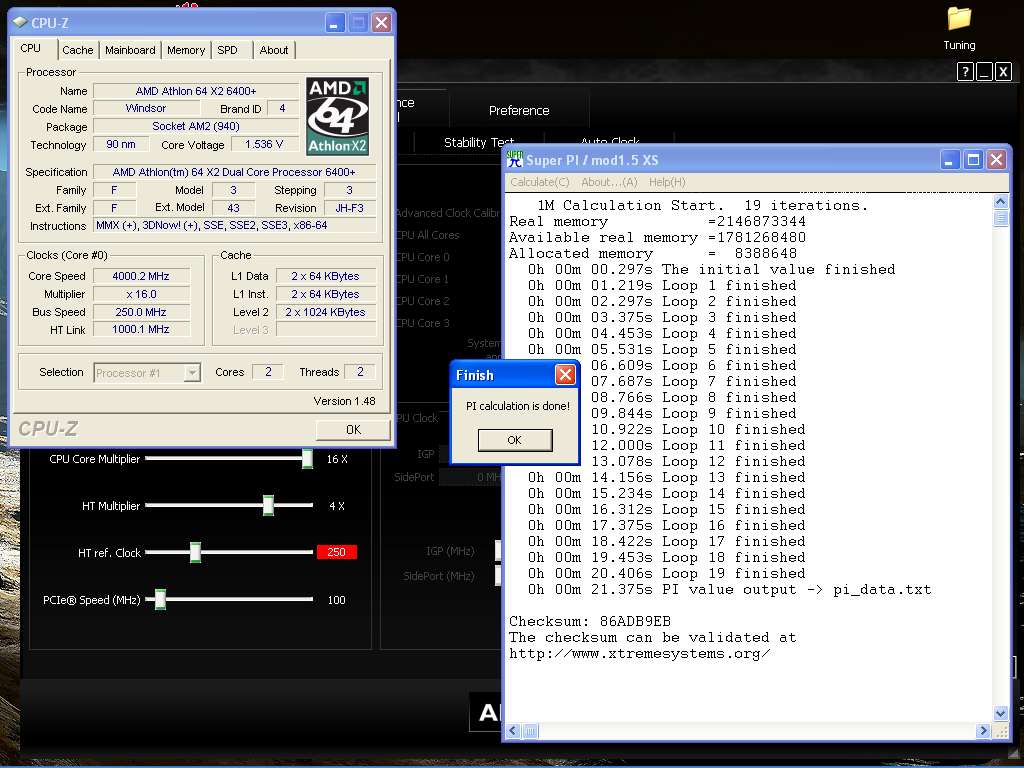The height and width of the screenshot is (768, 1024).
Task: Maximize the Super PI window
Action: tap(973, 159)
